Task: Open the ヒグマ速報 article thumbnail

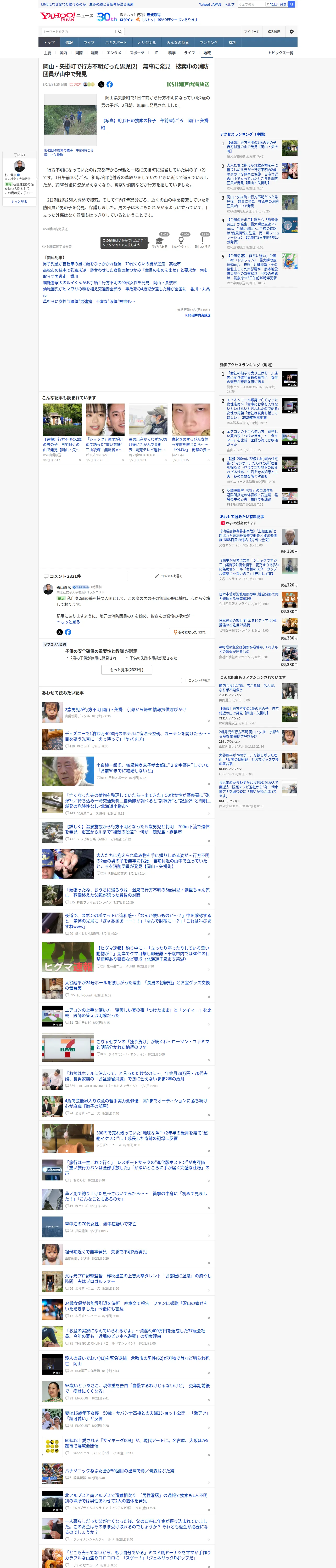Action: point(68,956)
